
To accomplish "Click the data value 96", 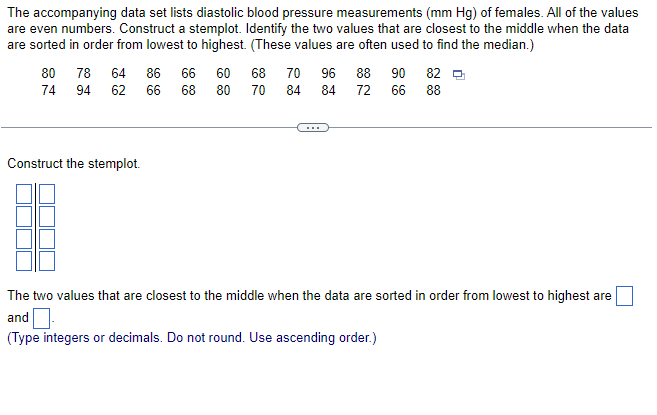I will point(328,73).
